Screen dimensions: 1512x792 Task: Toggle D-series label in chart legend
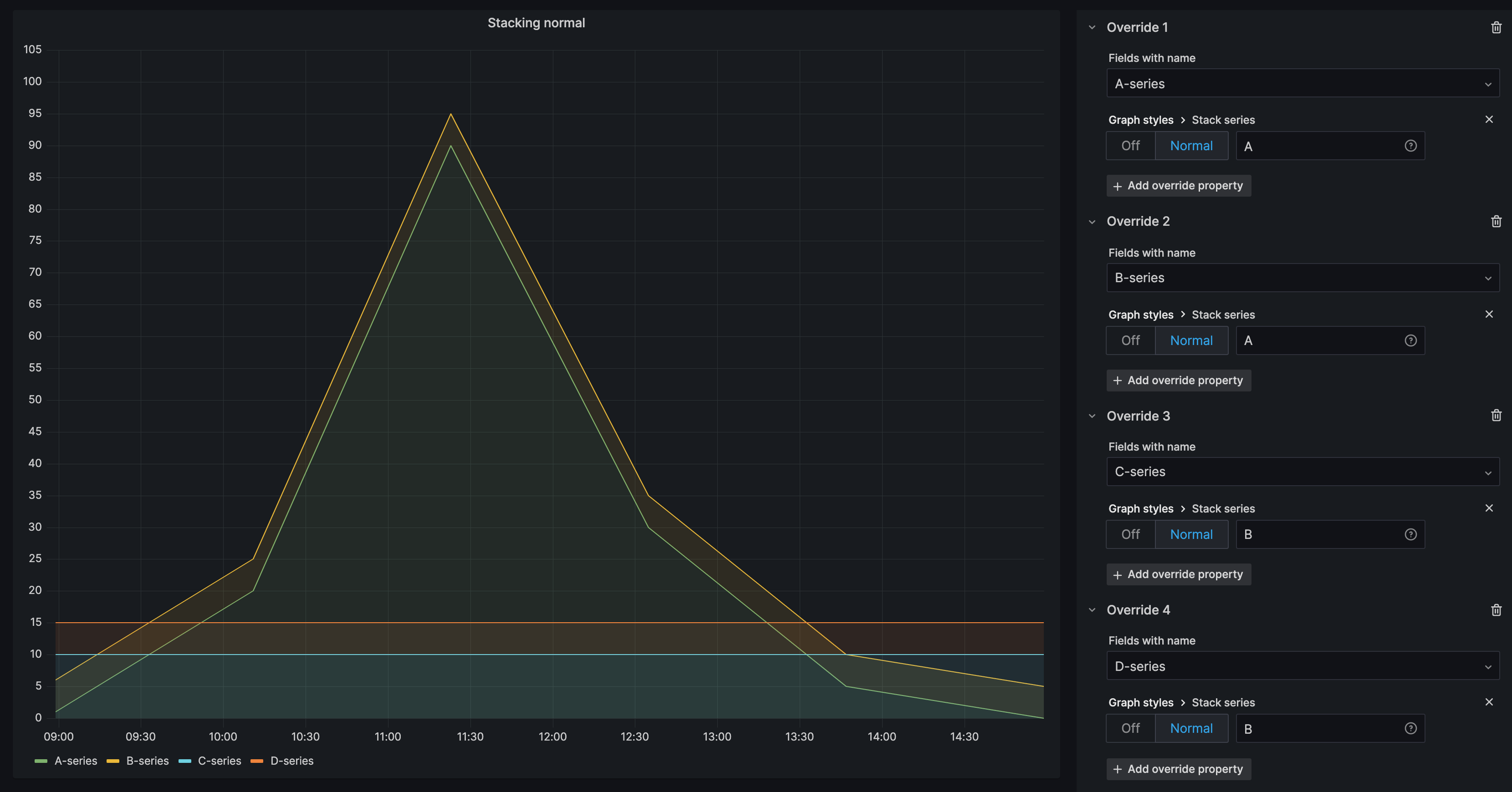point(292,762)
